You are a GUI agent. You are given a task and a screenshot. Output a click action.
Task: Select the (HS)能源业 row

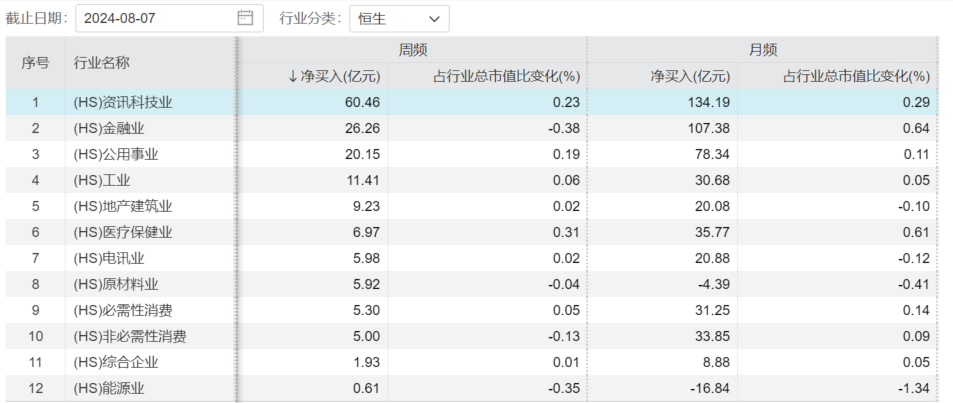(110, 388)
